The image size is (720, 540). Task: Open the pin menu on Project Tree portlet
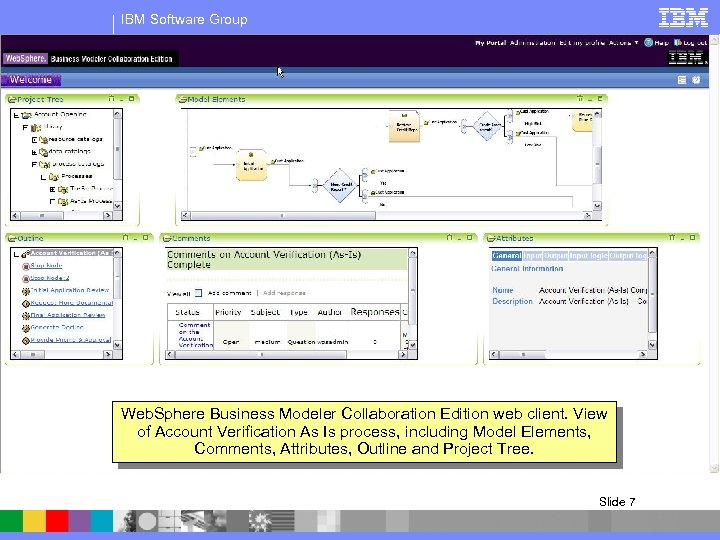(111, 99)
